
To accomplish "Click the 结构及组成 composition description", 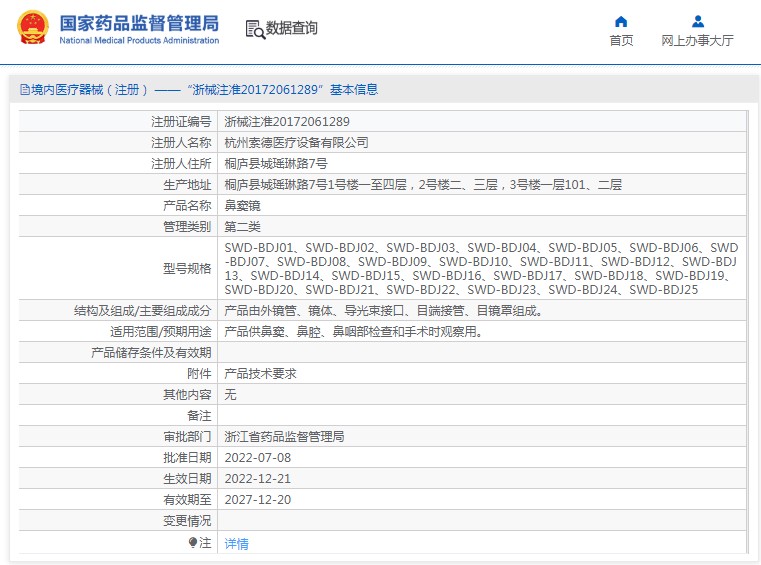I will (383, 311).
